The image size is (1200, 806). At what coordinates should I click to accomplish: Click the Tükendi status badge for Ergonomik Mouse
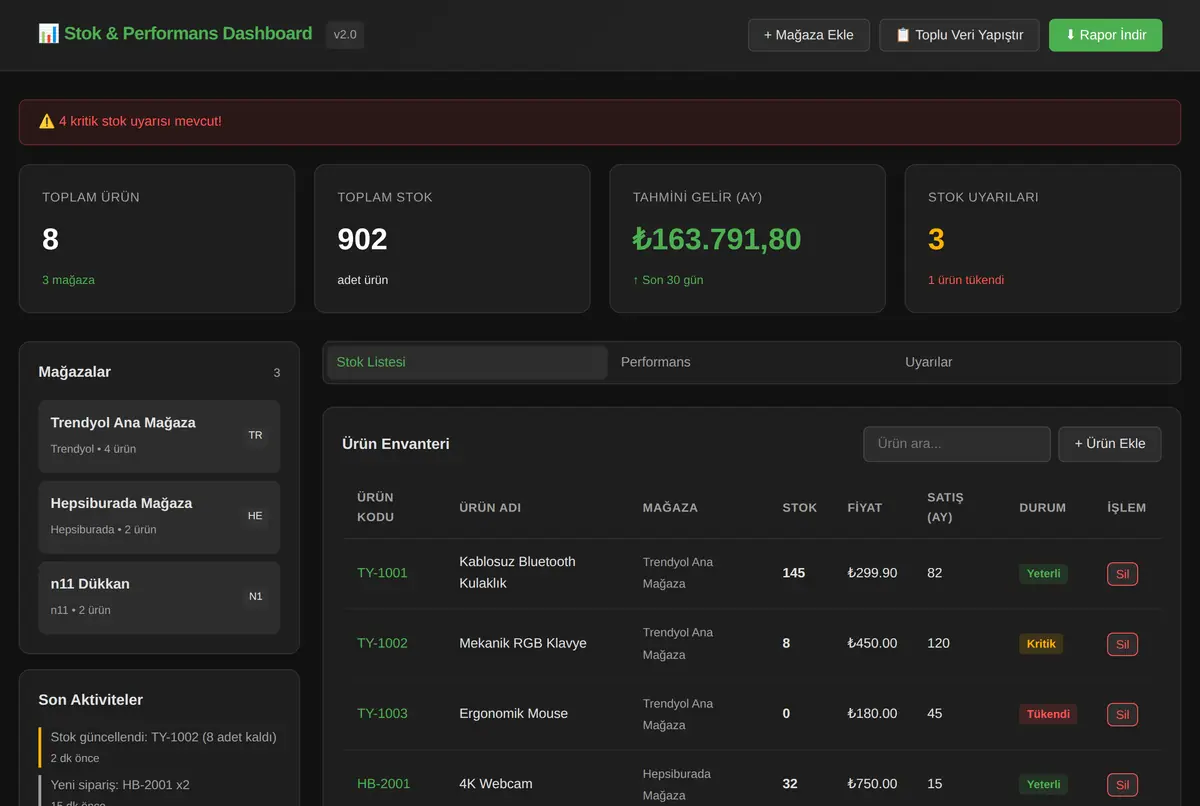point(1048,714)
